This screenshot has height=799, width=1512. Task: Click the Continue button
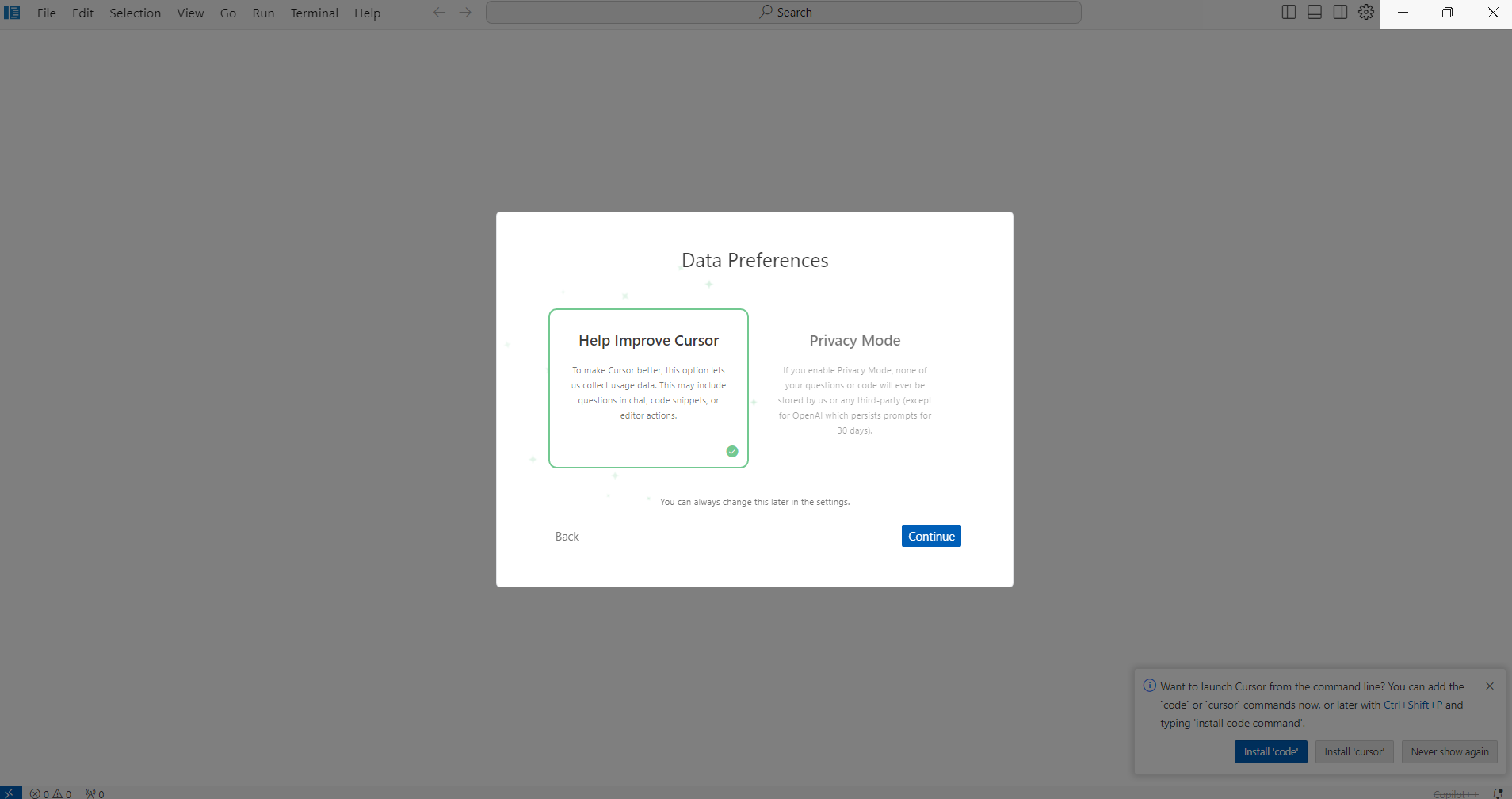click(x=931, y=536)
